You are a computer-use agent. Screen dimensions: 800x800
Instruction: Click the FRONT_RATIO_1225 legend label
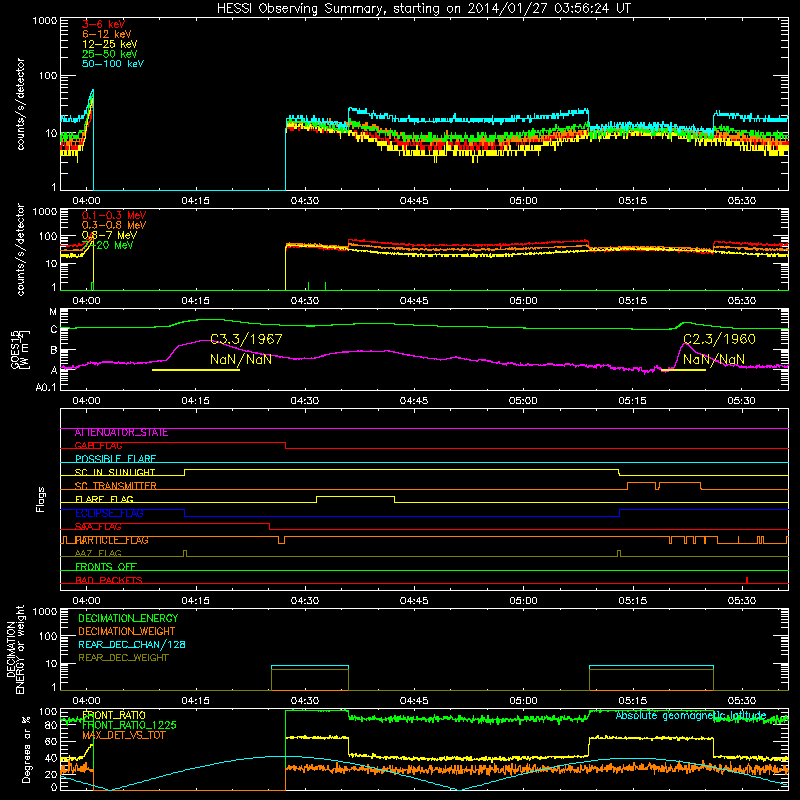point(129,726)
